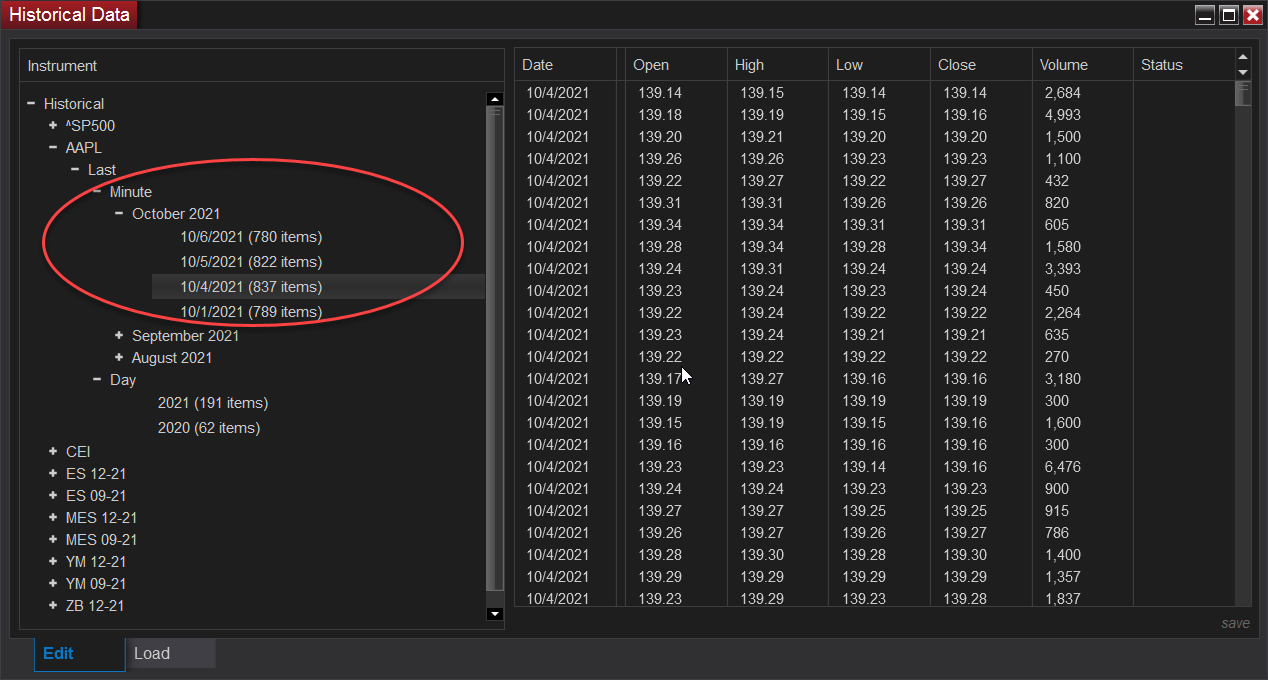This screenshot has width=1268, height=680.
Task: Select the Volume cell 4,993
Action: [1062, 115]
